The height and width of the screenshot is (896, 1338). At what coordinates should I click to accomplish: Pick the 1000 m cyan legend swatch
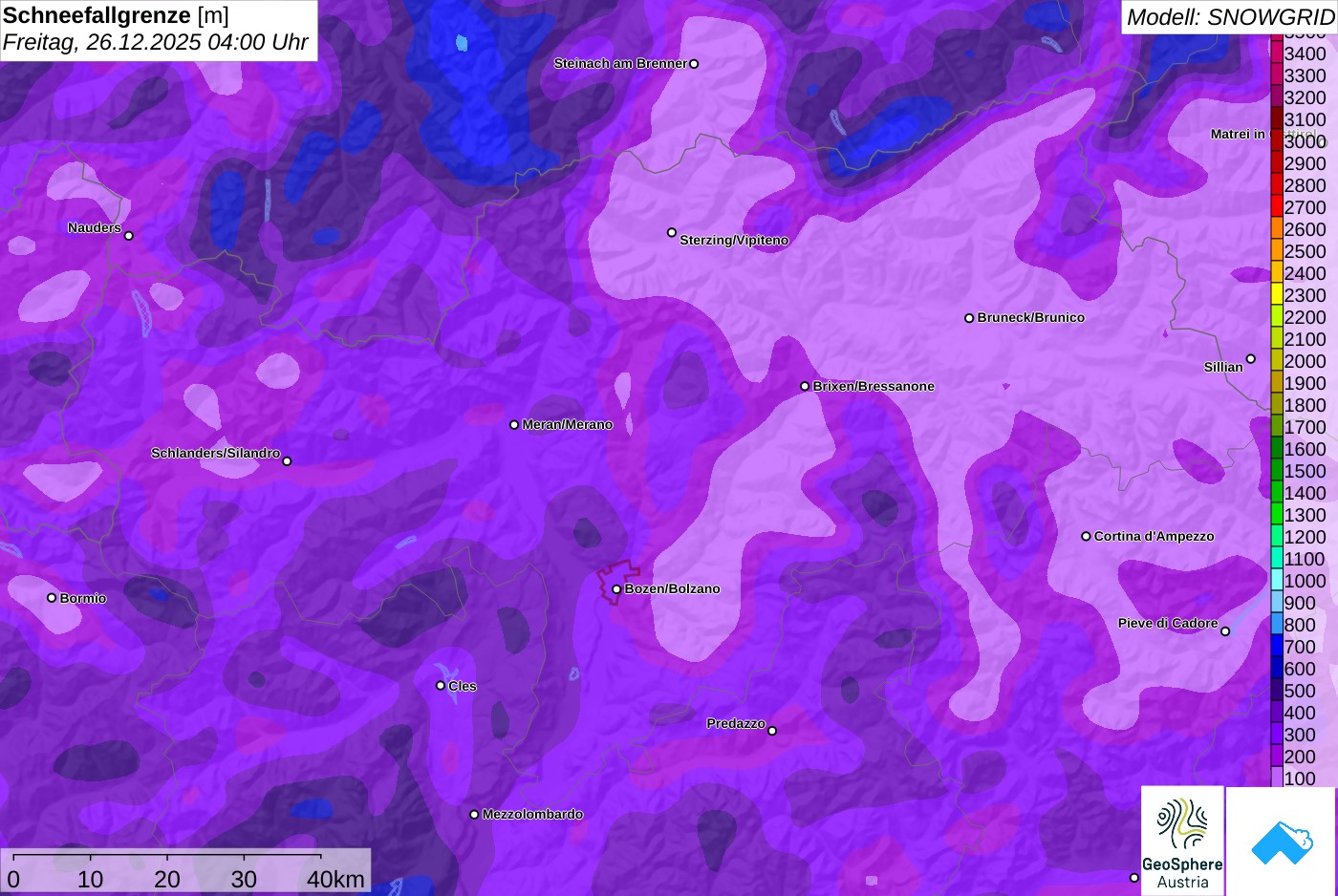(1277, 580)
